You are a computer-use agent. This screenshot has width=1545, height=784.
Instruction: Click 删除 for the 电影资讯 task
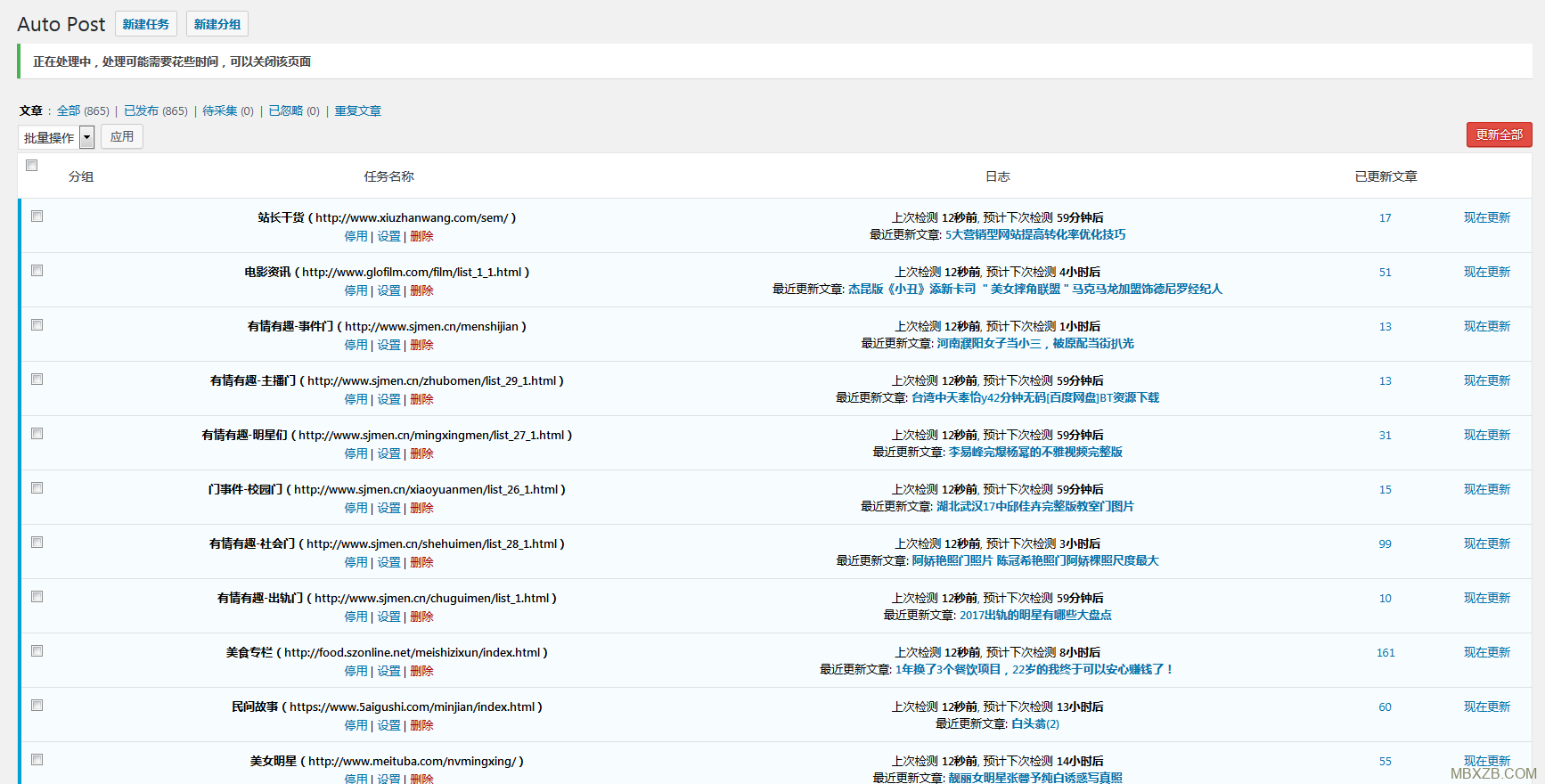click(421, 291)
